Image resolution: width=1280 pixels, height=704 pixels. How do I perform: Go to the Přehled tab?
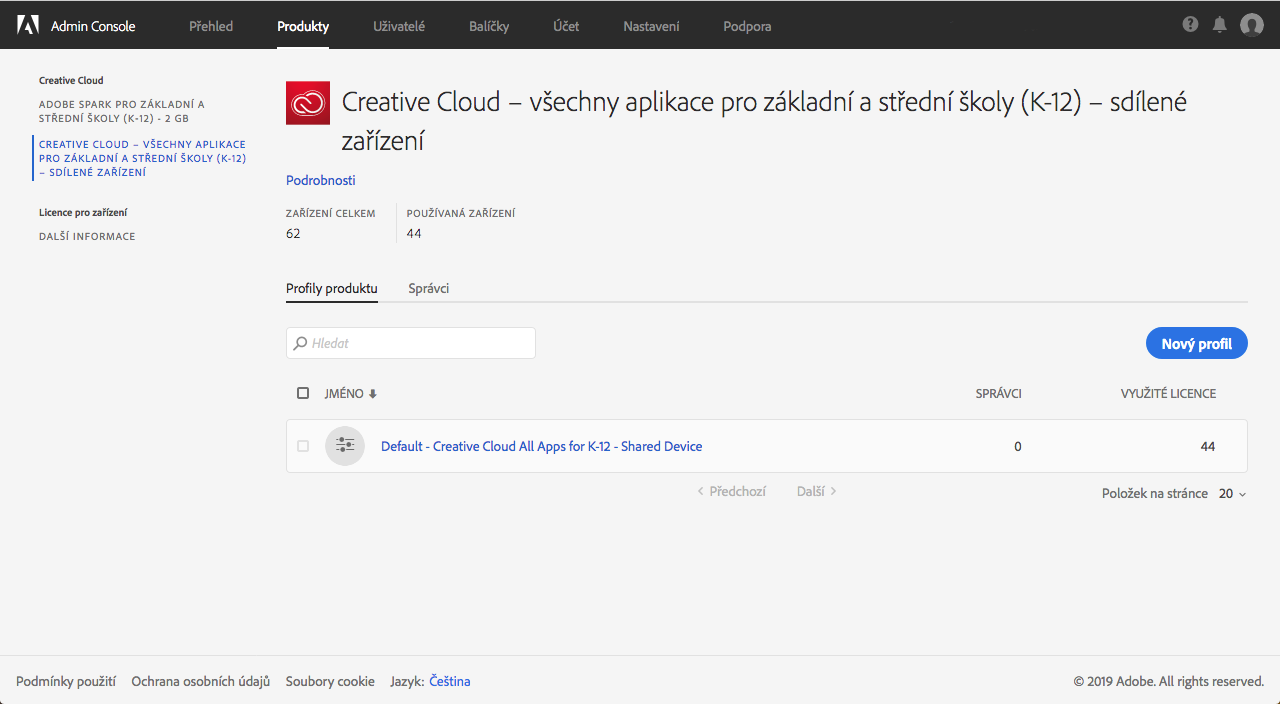(x=211, y=26)
